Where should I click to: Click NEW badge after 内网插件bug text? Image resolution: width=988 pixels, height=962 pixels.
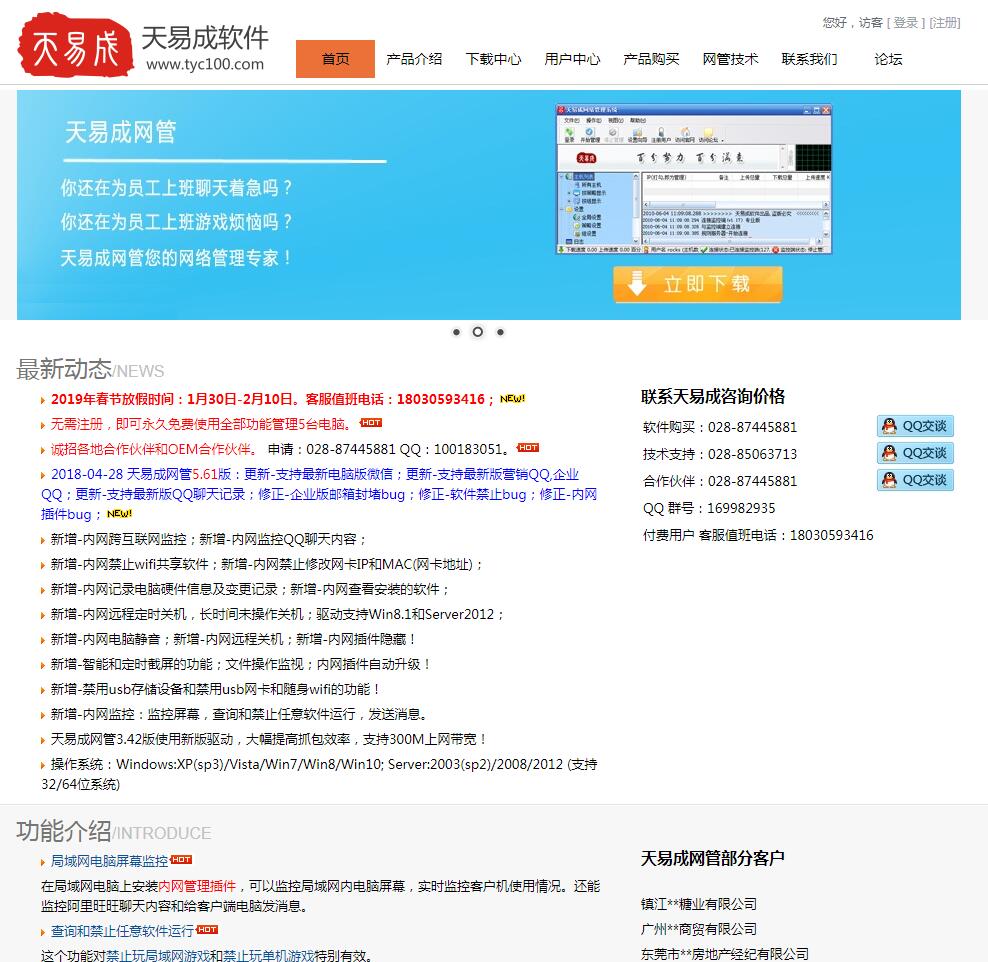(119, 513)
